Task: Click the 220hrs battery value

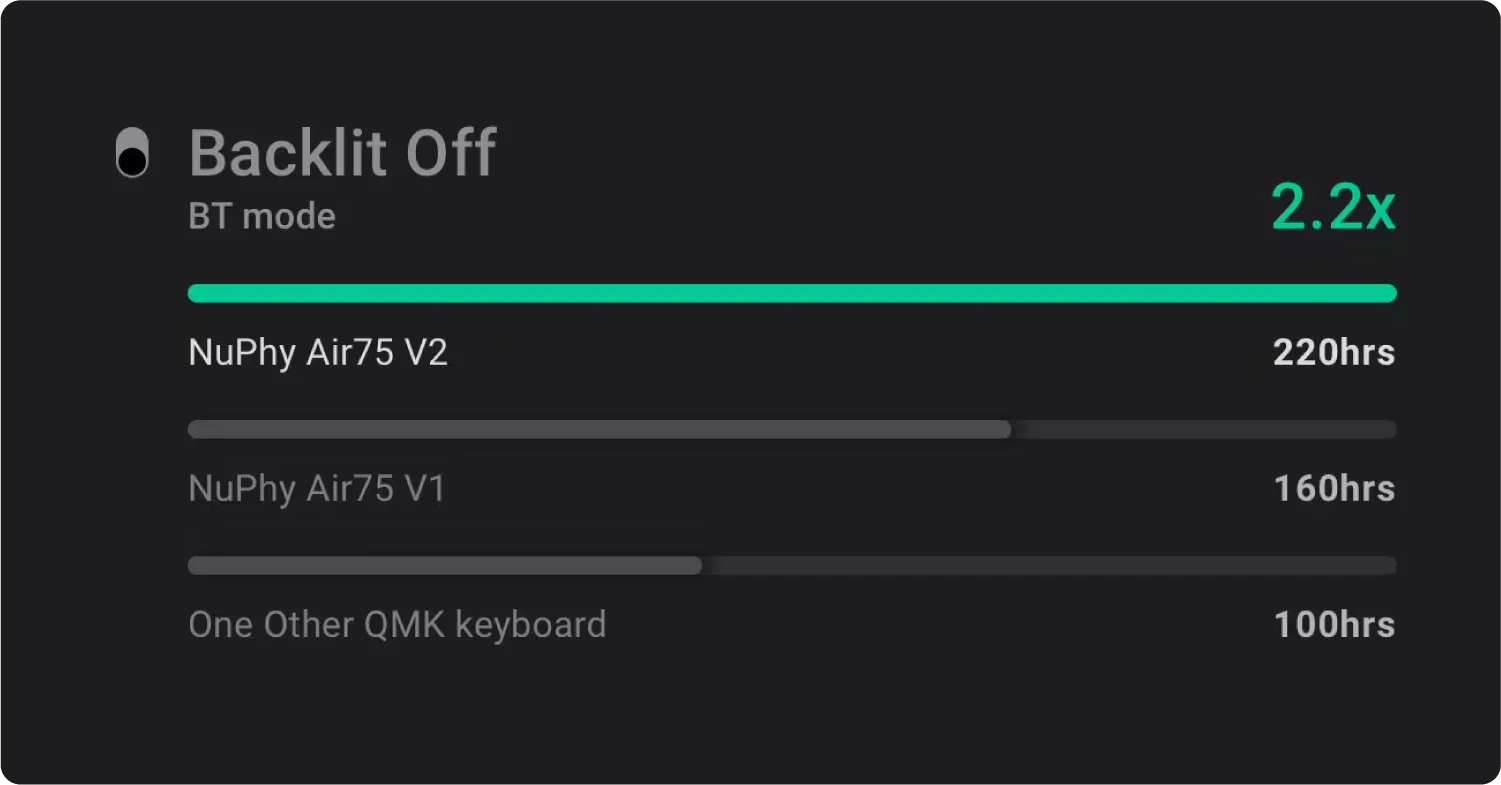Action: [x=1333, y=352]
